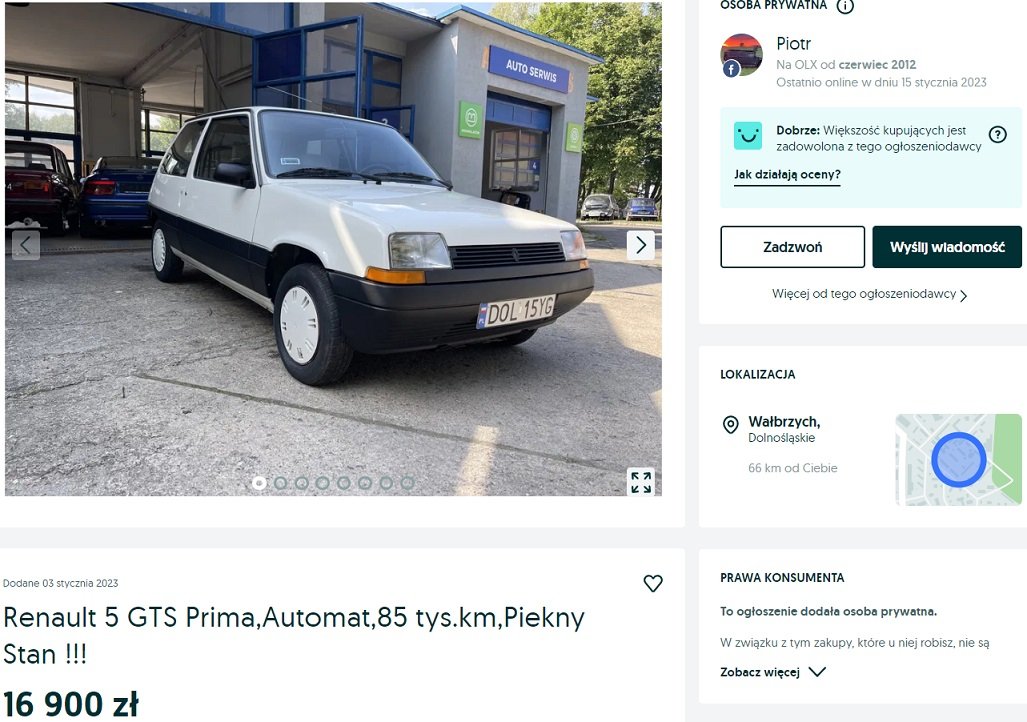1027x722 pixels.
Task: Select the first gallery dot indicator
Action: (259, 483)
